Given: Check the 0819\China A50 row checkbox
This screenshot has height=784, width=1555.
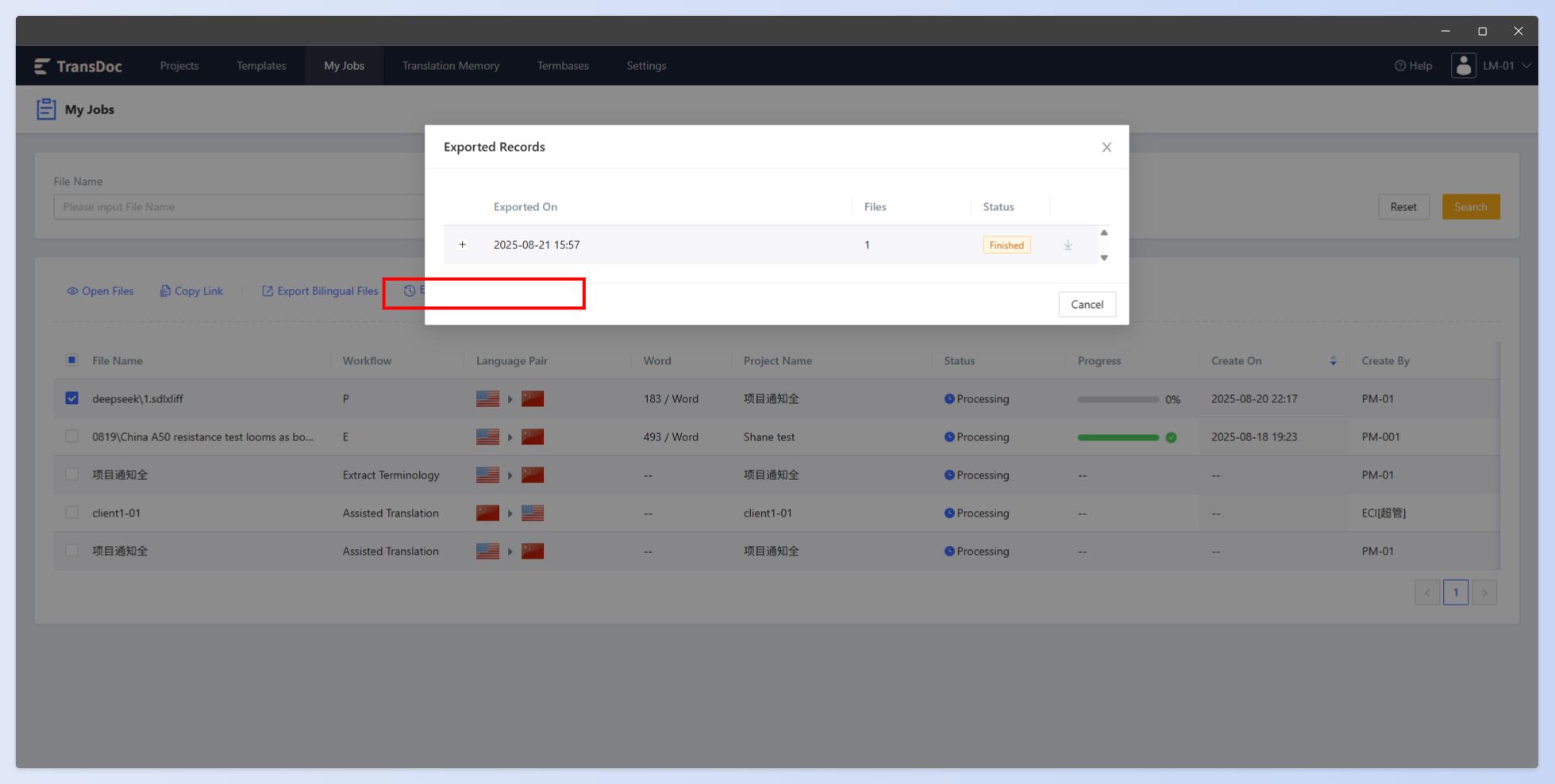Looking at the screenshot, I should 71,436.
